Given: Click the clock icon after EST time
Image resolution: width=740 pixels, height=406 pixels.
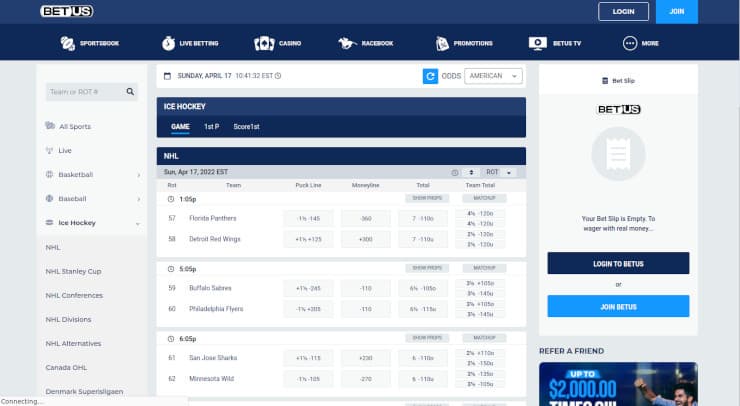Looking at the screenshot, I should [278, 76].
